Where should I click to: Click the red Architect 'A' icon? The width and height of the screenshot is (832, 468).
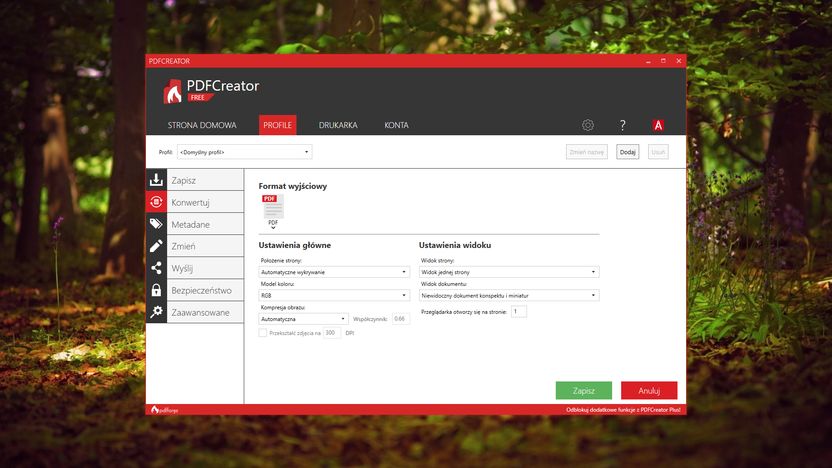point(658,125)
